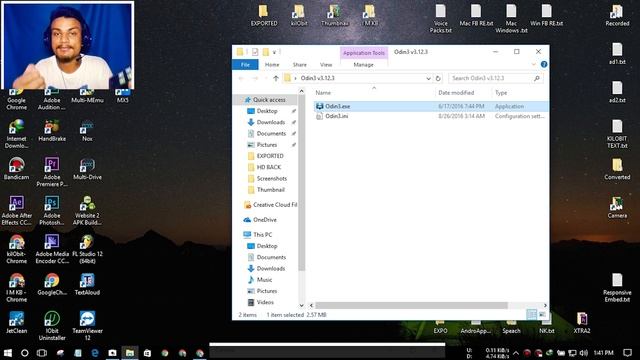Image resolution: width=640 pixels, height=360 pixels.
Task: Expand the ribbon with the chevron
Action: (533, 64)
